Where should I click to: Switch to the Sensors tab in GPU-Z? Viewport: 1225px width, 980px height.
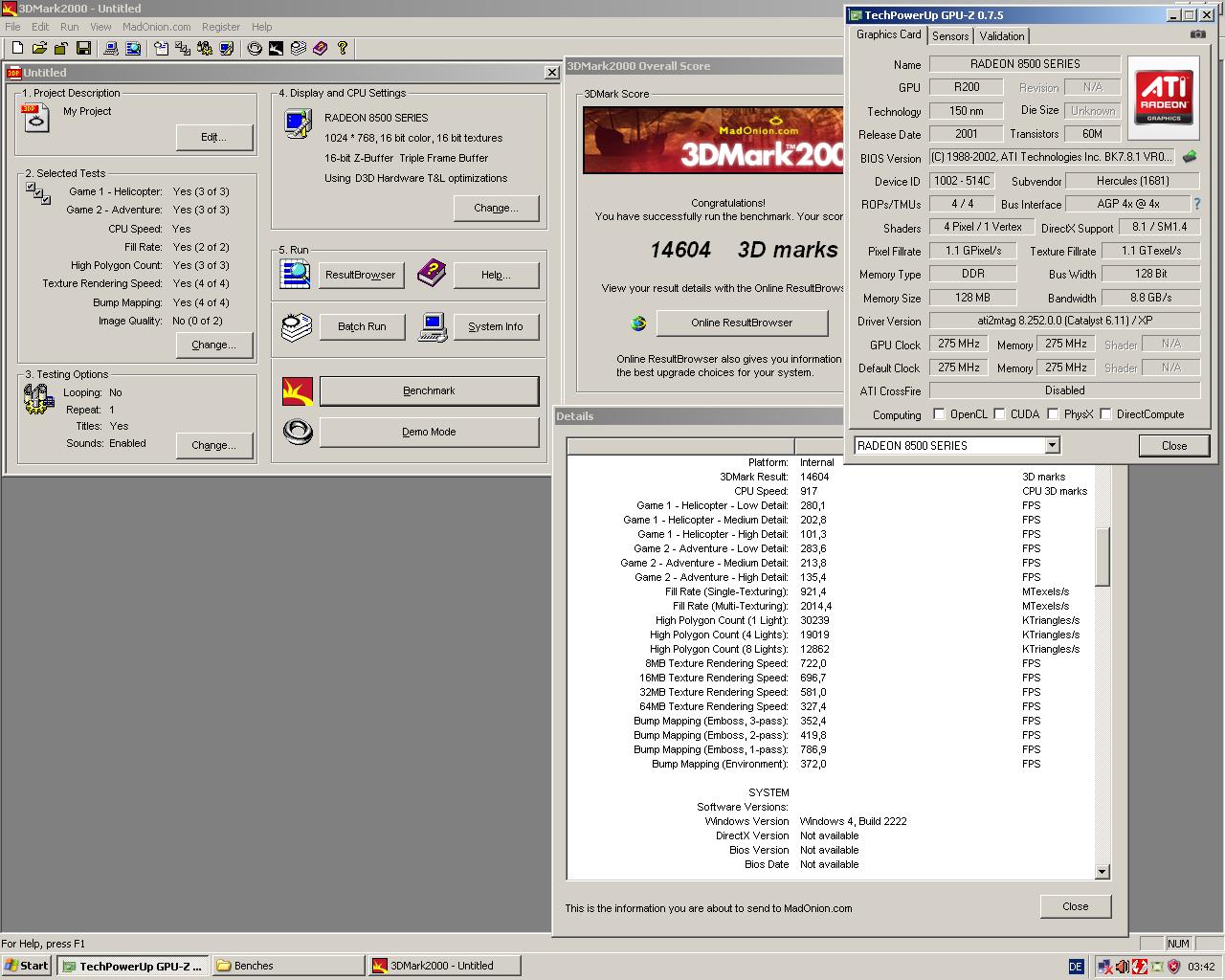pos(950,36)
